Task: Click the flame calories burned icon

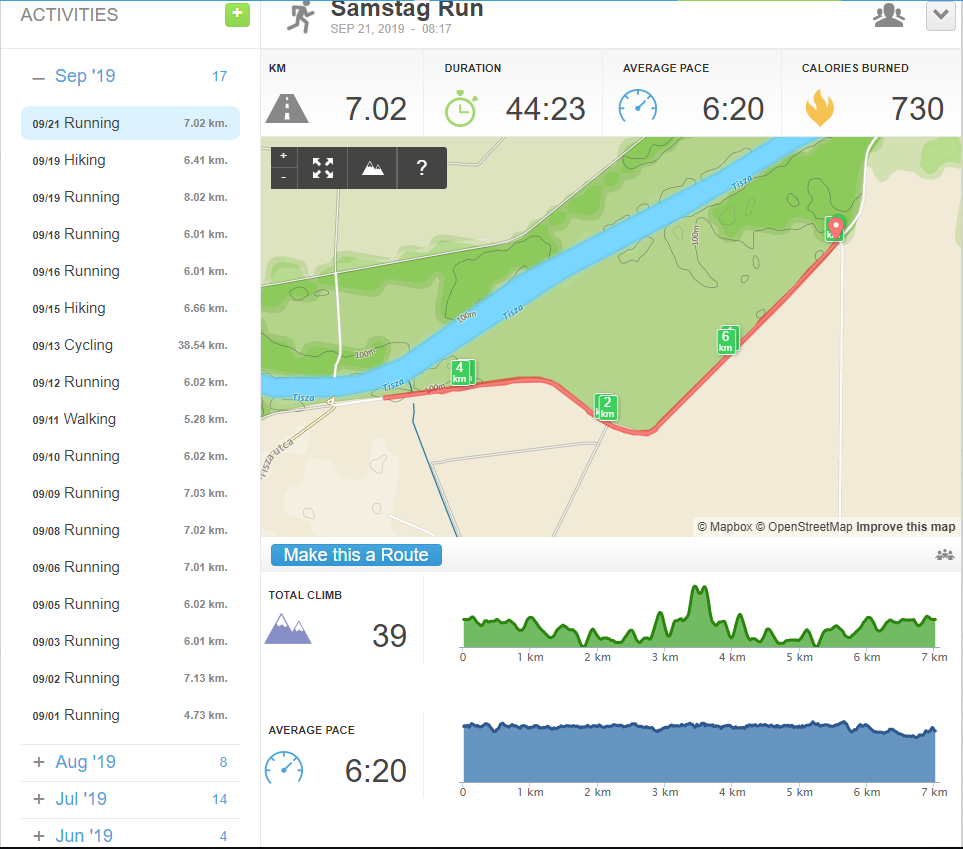Action: pyautogui.click(x=820, y=108)
